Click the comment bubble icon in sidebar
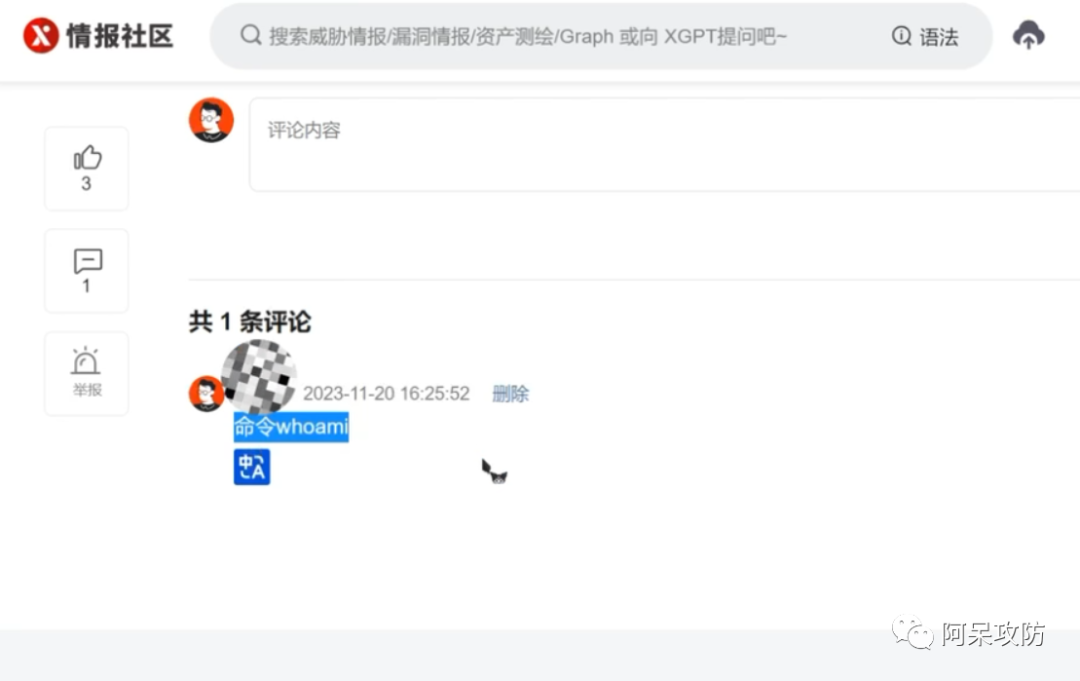The image size is (1080, 681). pos(86,261)
